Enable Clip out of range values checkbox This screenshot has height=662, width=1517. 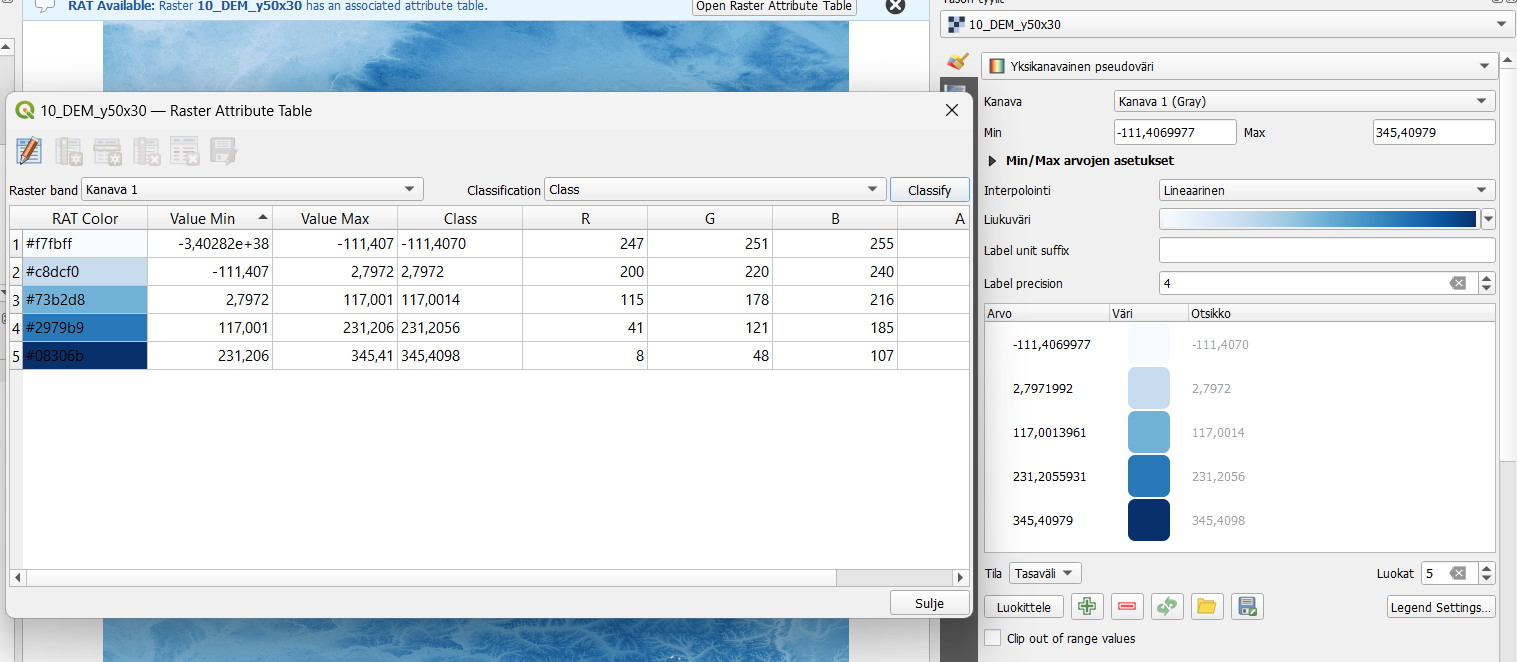click(992, 638)
